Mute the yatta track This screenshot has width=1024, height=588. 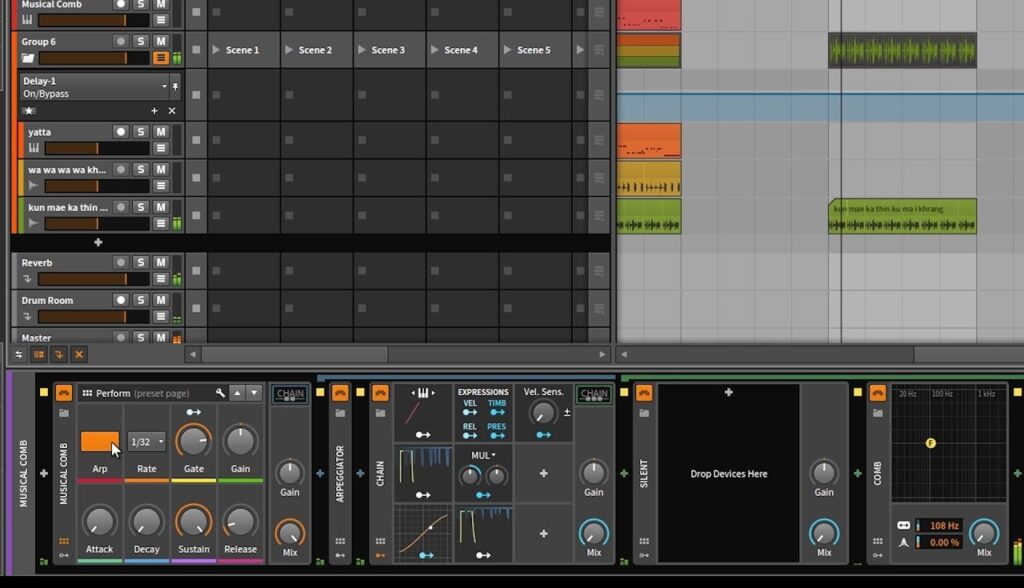click(x=159, y=131)
